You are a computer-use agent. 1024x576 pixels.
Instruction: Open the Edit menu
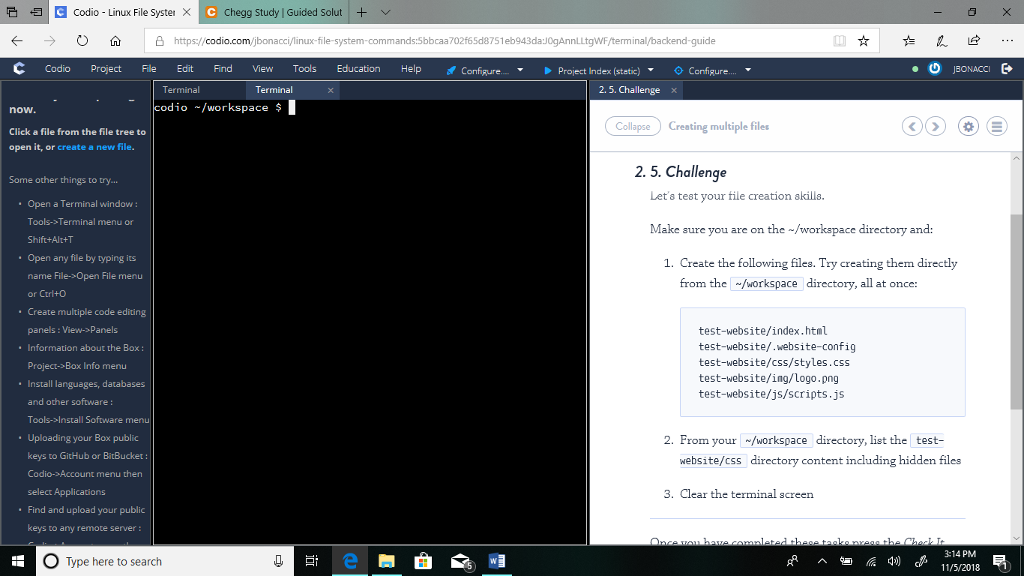tap(185, 69)
